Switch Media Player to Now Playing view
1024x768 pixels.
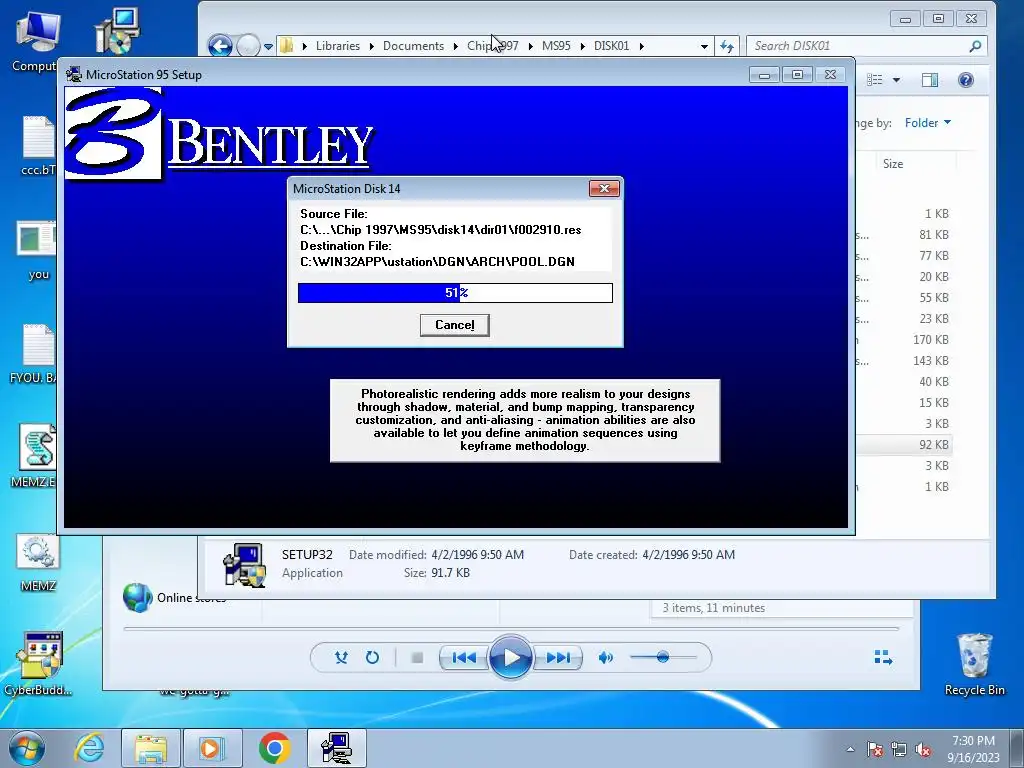[883, 658]
